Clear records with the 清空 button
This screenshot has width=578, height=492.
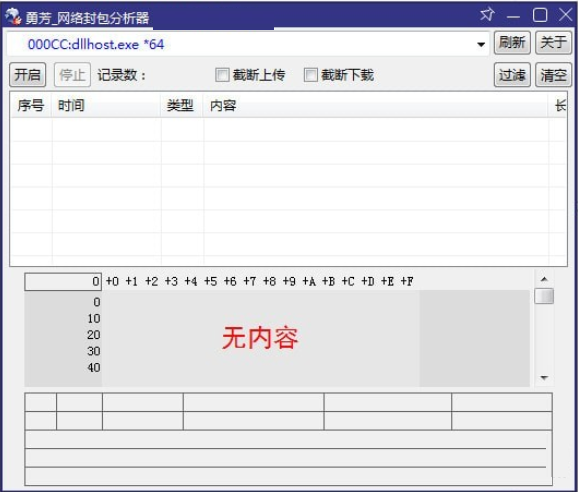coord(553,75)
